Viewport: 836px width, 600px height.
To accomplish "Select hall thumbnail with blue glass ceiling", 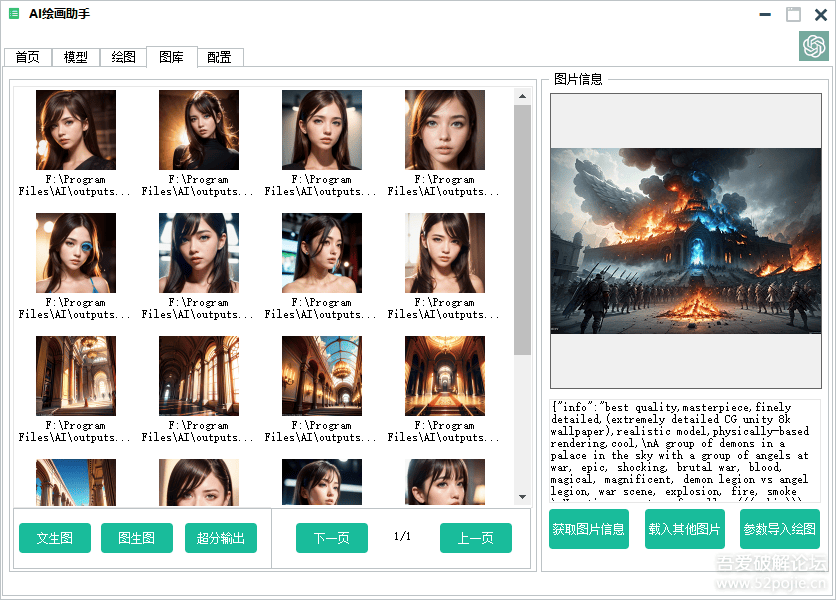I will pyautogui.click(x=322, y=376).
